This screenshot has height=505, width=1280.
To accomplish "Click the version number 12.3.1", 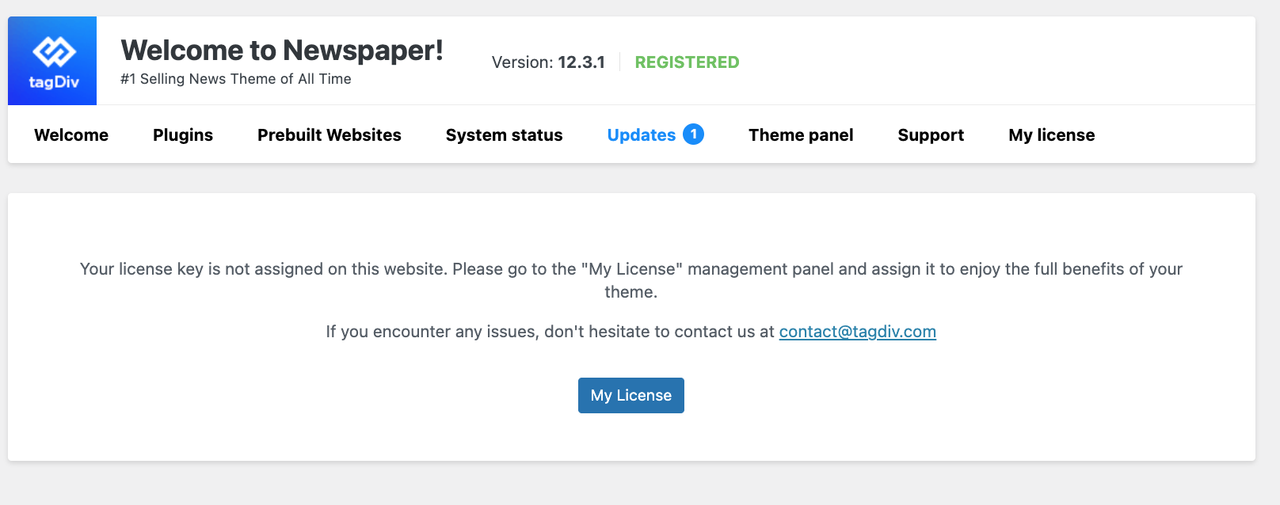I will [x=581, y=62].
